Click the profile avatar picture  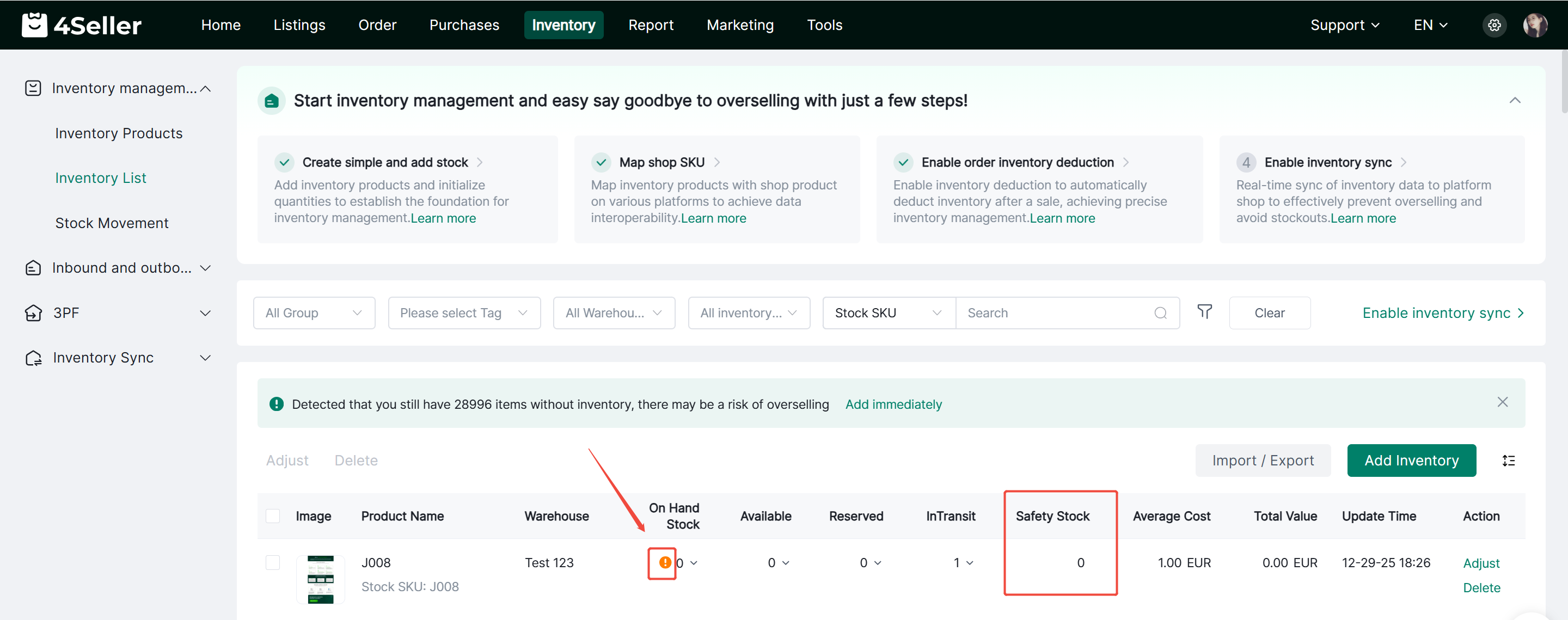click(1536, 25)
